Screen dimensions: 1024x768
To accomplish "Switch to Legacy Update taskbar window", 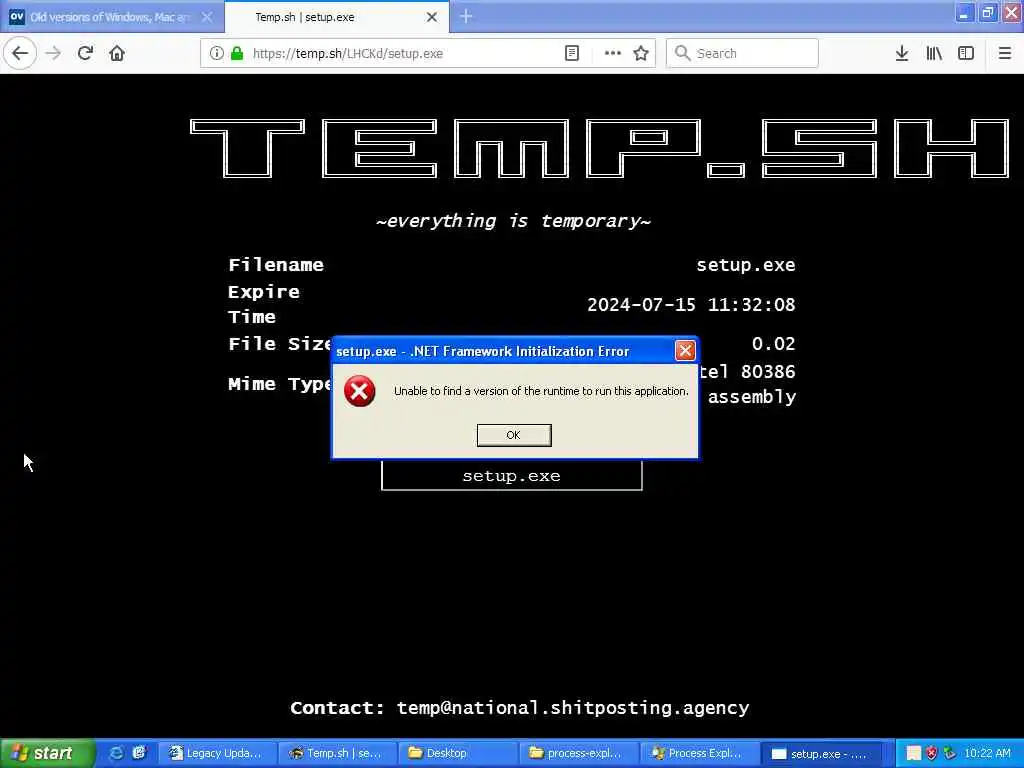I will [x=217, y=754].
